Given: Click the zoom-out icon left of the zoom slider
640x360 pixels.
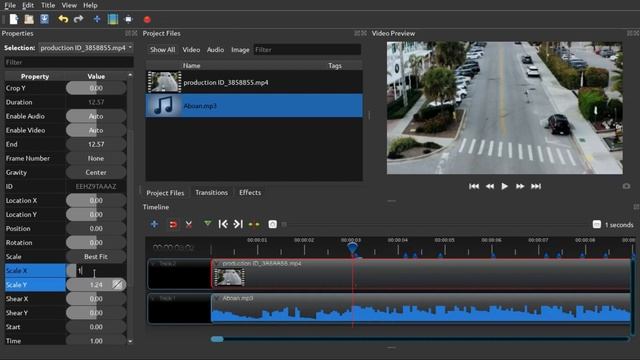Looking at the screenshot, I should [x=273, y=224].
